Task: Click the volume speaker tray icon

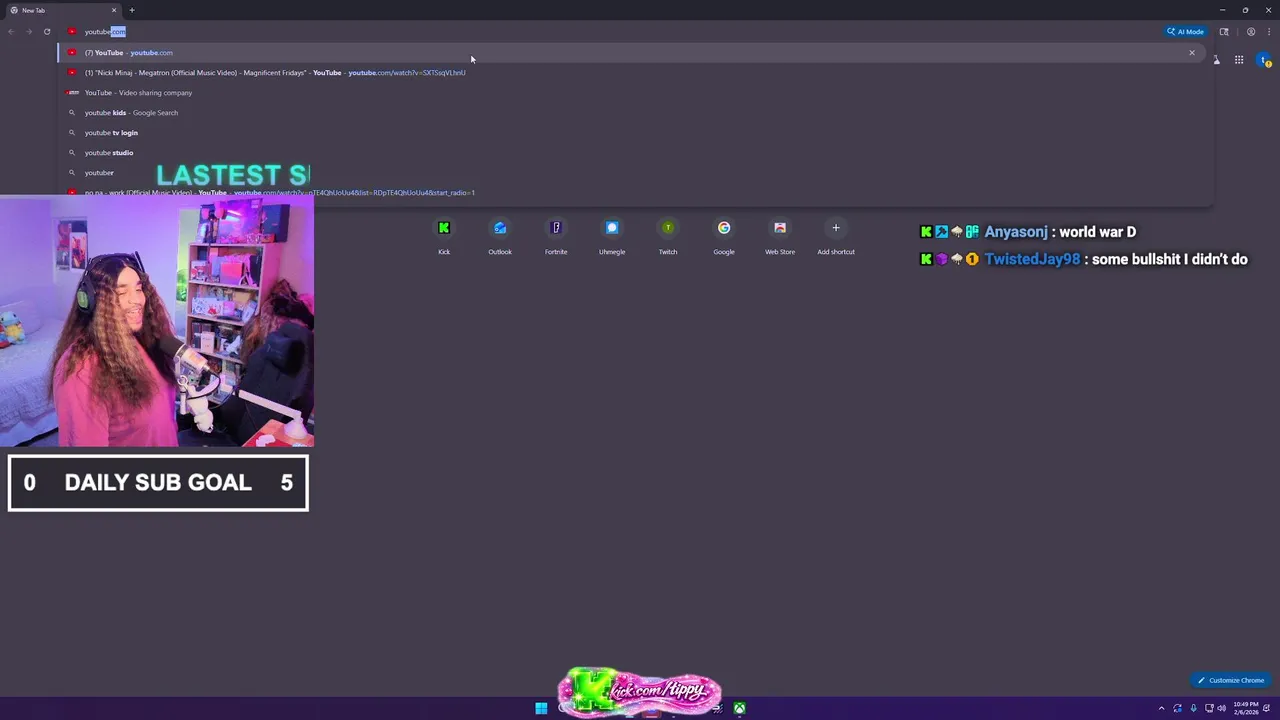Action: tap(1222, 708)
